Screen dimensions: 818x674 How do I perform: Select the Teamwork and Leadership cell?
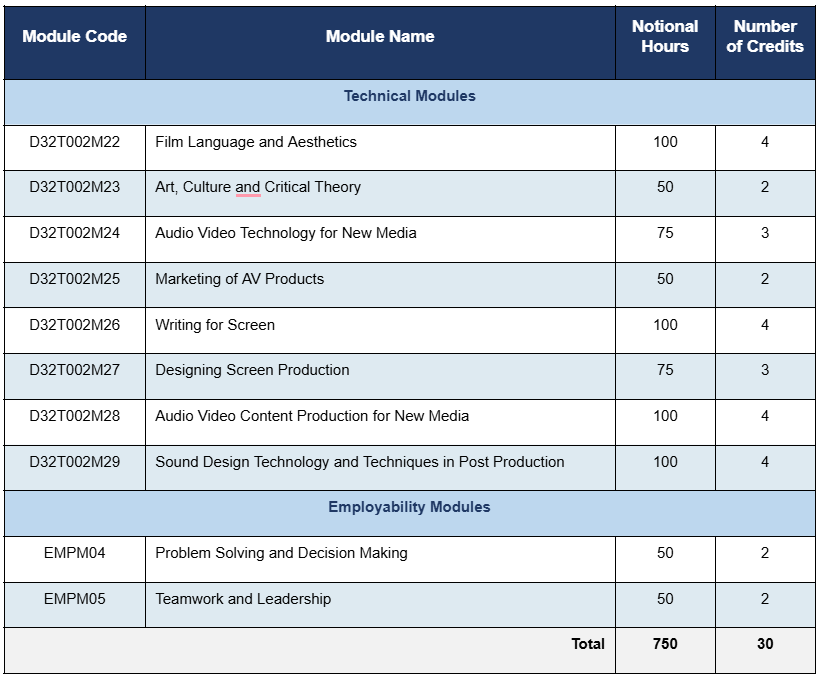(243, 599)
